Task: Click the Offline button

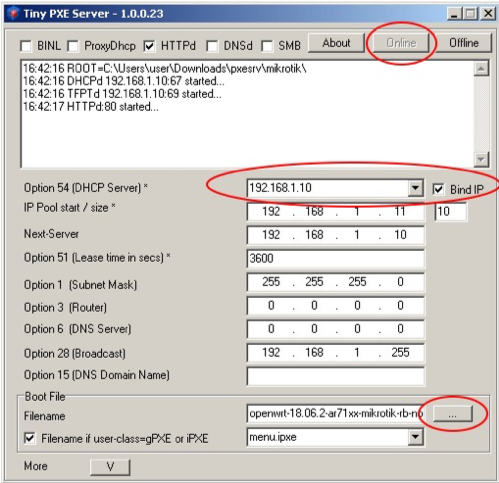Action: tap(464, 43)
